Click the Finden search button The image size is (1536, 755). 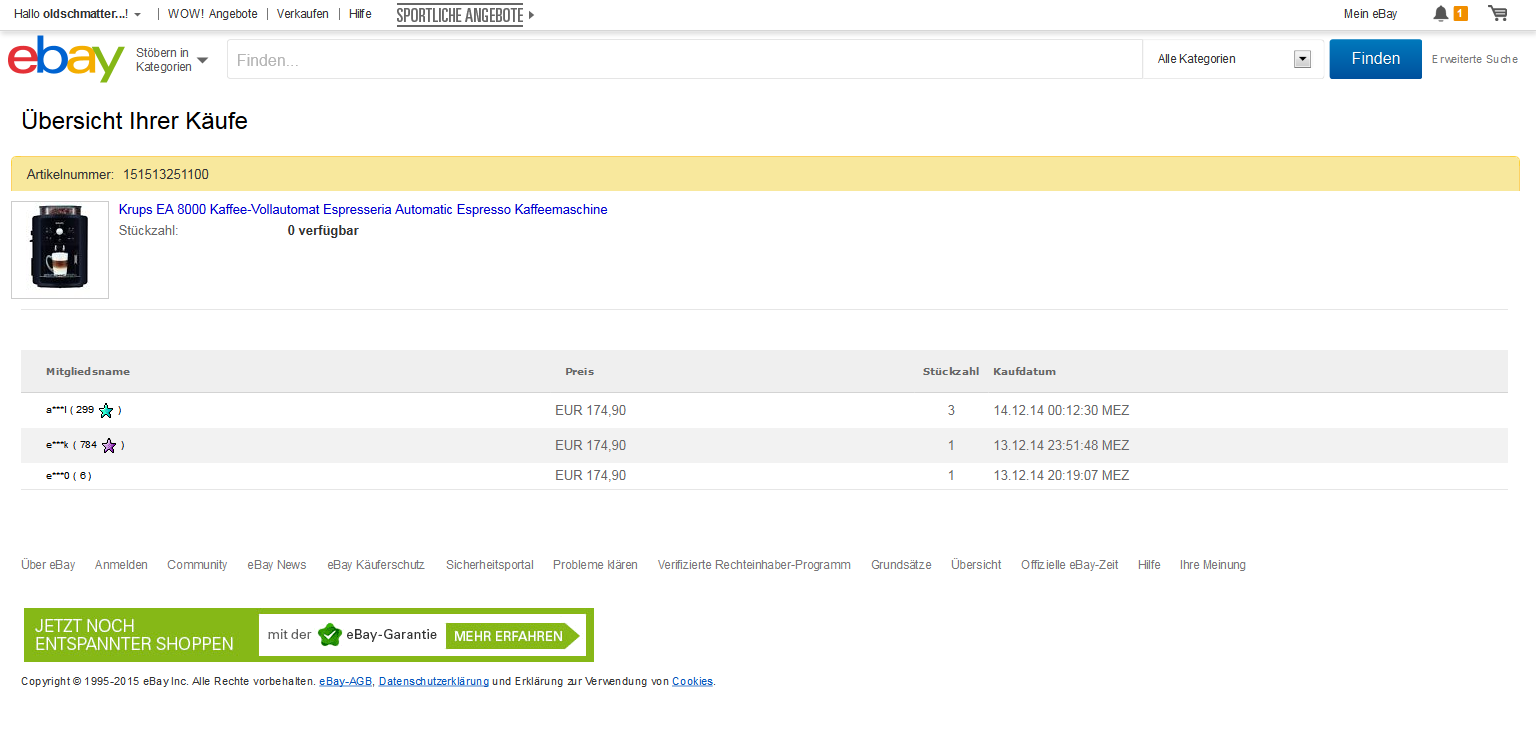1375,59
